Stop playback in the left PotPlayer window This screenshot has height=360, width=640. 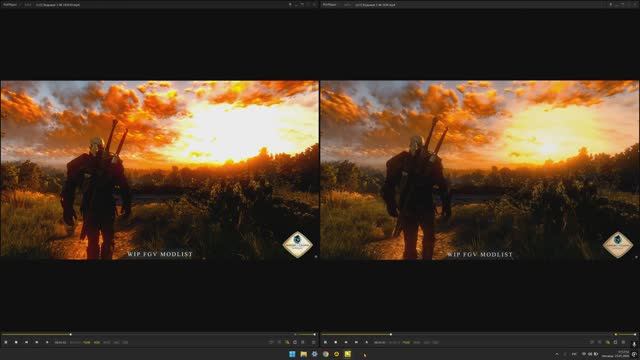click(x=16, y=342)
